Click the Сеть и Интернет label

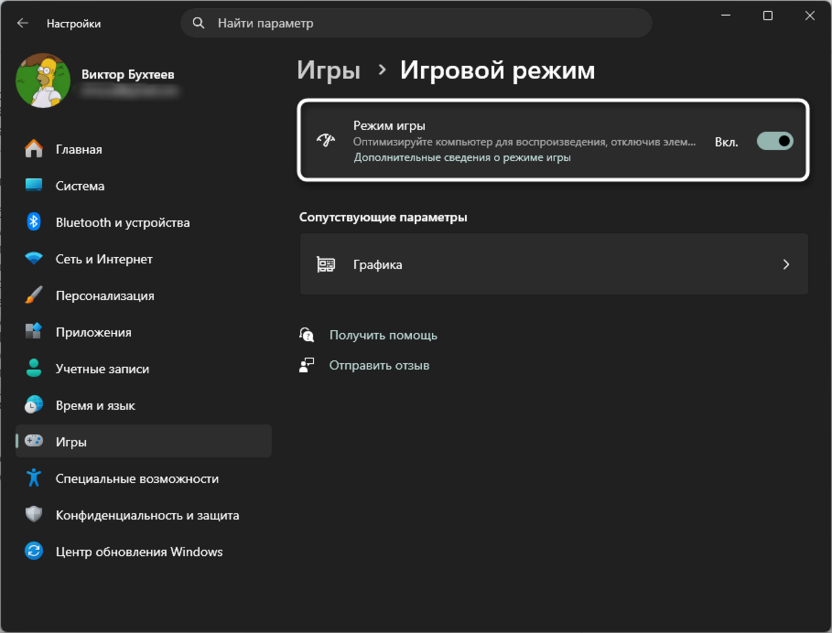(x=104, y=259)
